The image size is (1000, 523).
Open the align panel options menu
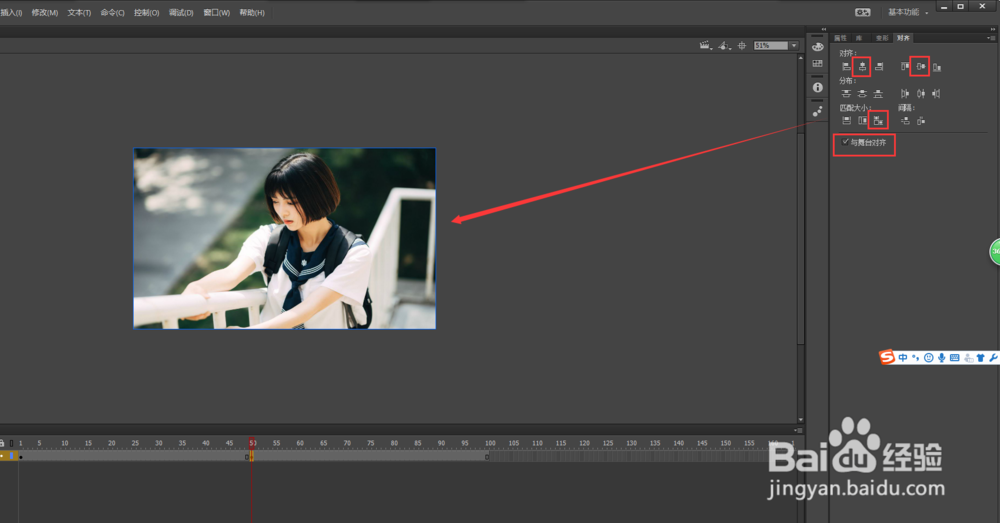point(990,38)
